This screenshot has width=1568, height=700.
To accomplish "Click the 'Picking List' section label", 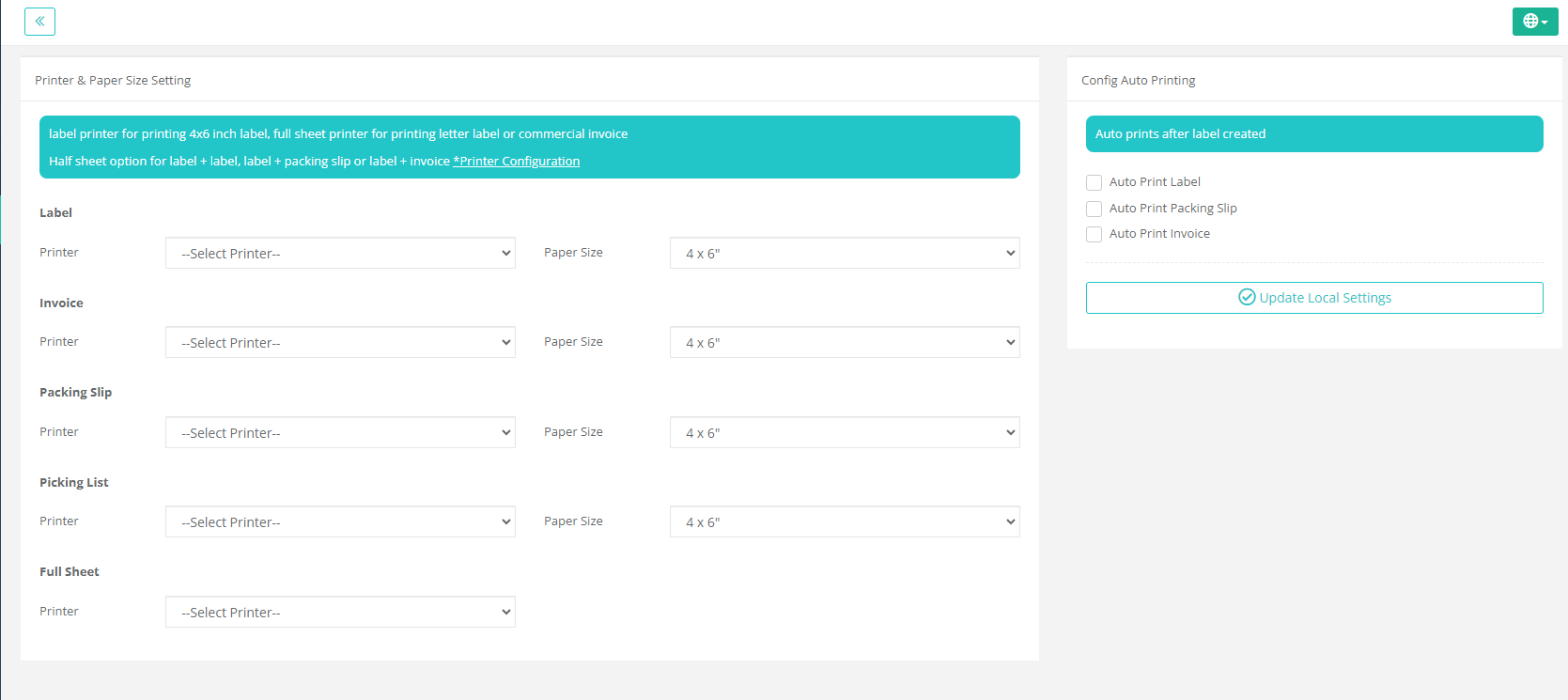I will point(74,482).
